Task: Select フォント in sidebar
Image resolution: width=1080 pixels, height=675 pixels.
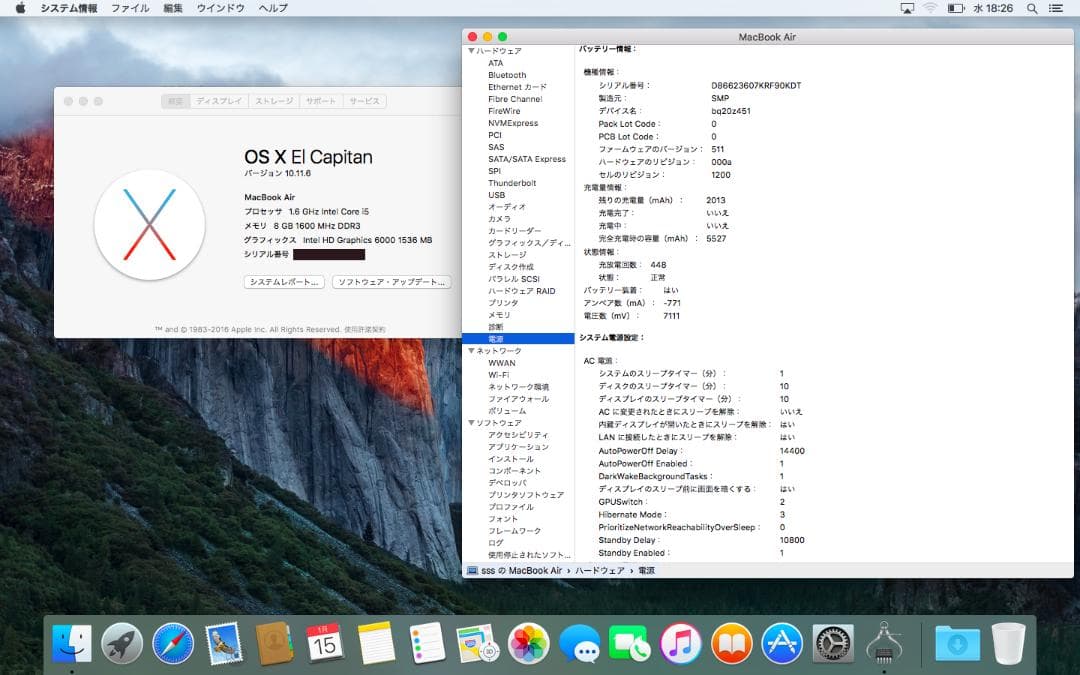Action: 503,519
